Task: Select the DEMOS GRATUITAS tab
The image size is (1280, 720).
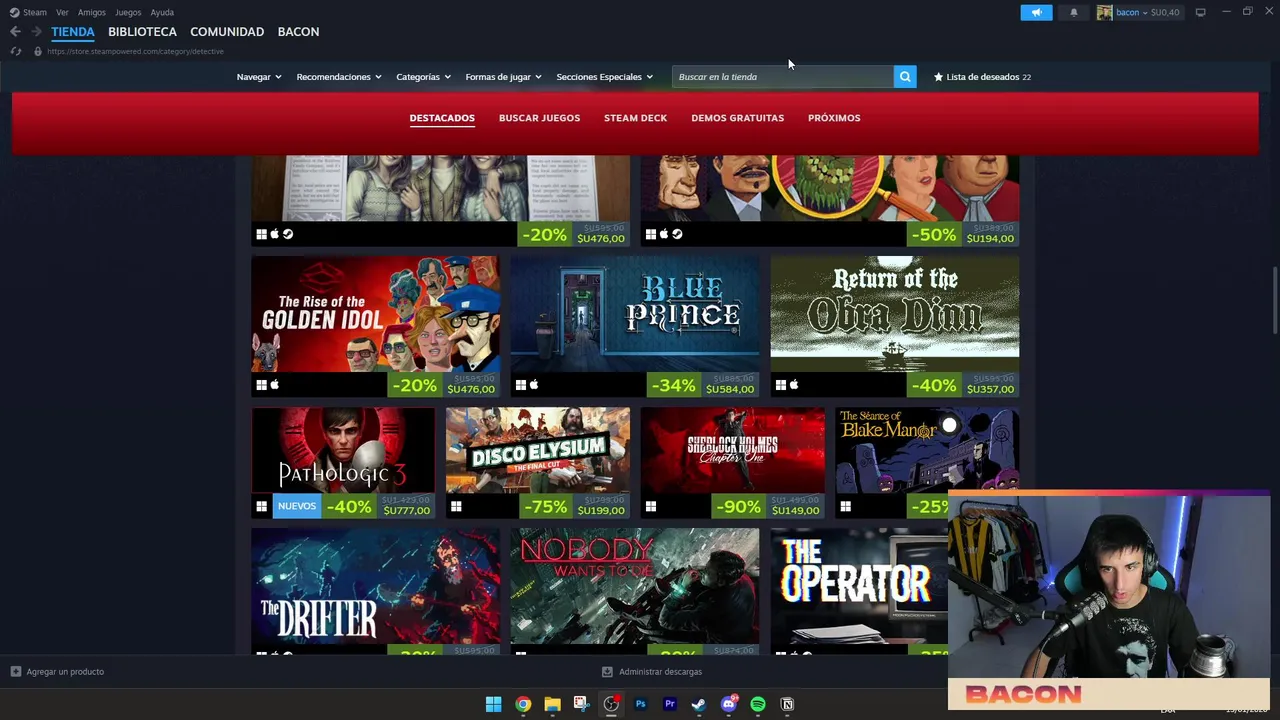Action: [x=737, y=118]
